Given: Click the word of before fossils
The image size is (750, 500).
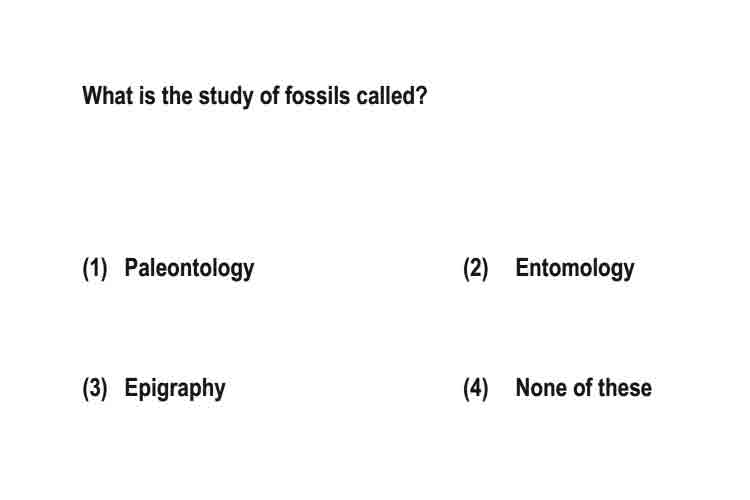Looking at the screenshot, I should 269,95.
